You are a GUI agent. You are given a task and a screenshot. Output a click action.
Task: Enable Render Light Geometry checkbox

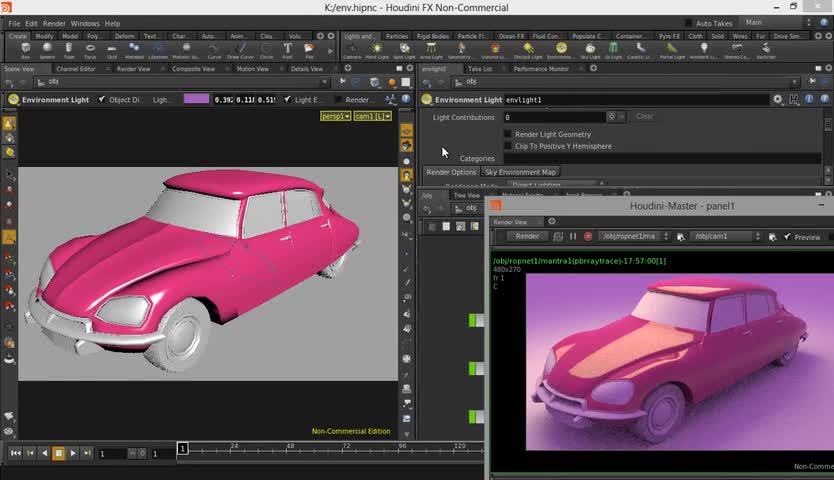(x=508, y=134)
